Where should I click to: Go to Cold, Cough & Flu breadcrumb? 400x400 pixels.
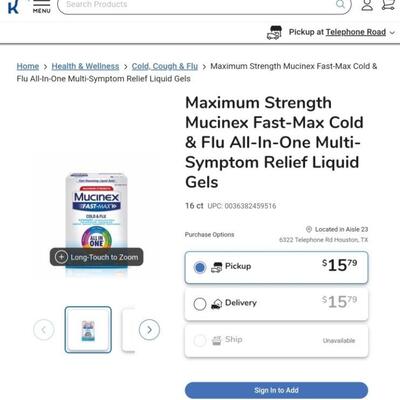click(165, 66)
